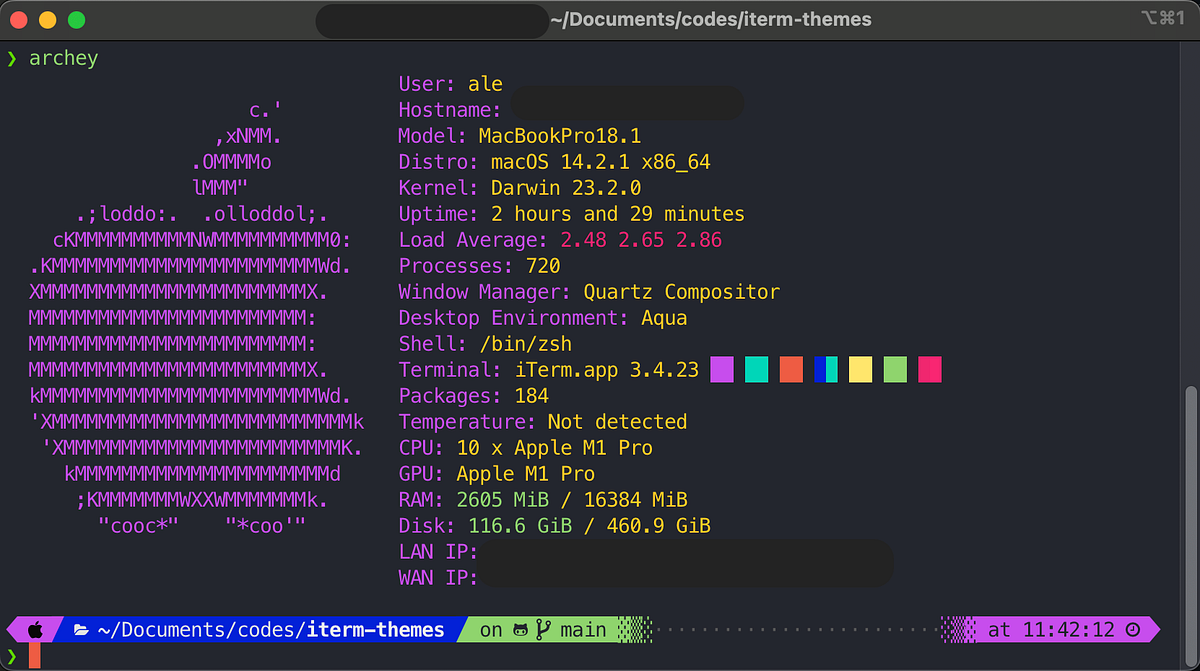Select the purple color swatch next to Terminal
Screen dimensions: 1200x671
(722, 369)
